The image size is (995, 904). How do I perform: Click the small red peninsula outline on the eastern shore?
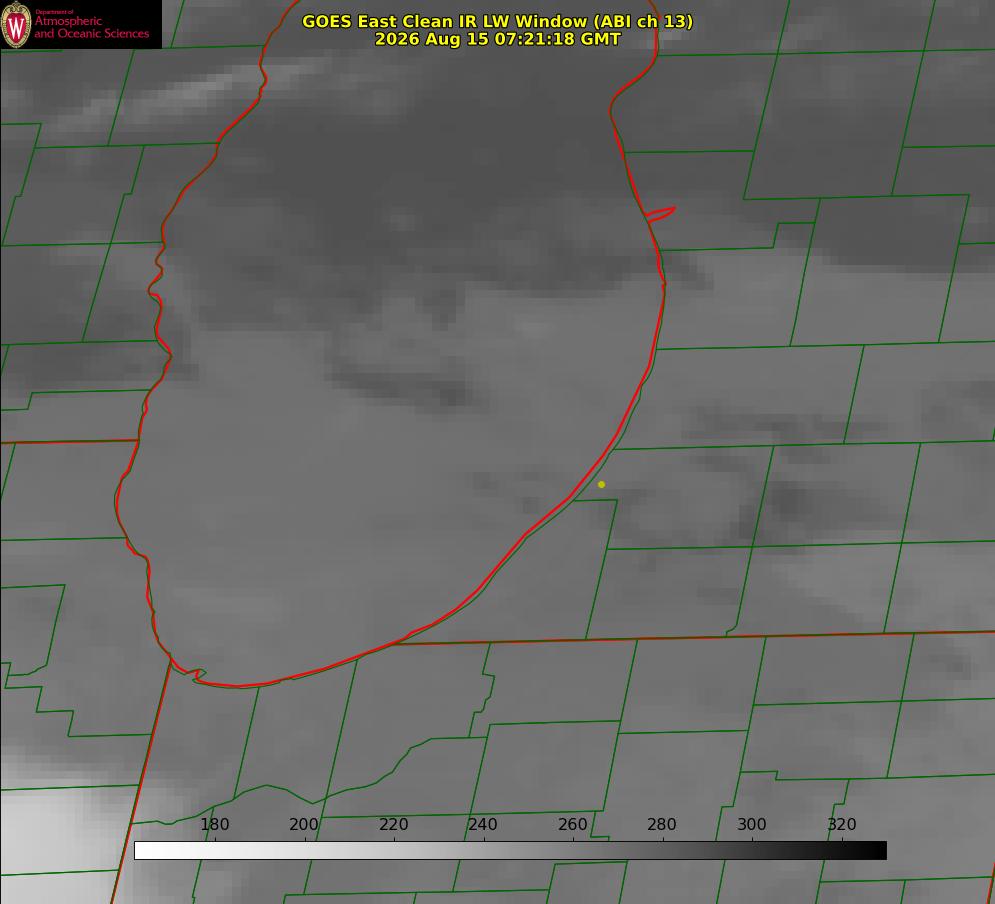[x=660, y=214]
